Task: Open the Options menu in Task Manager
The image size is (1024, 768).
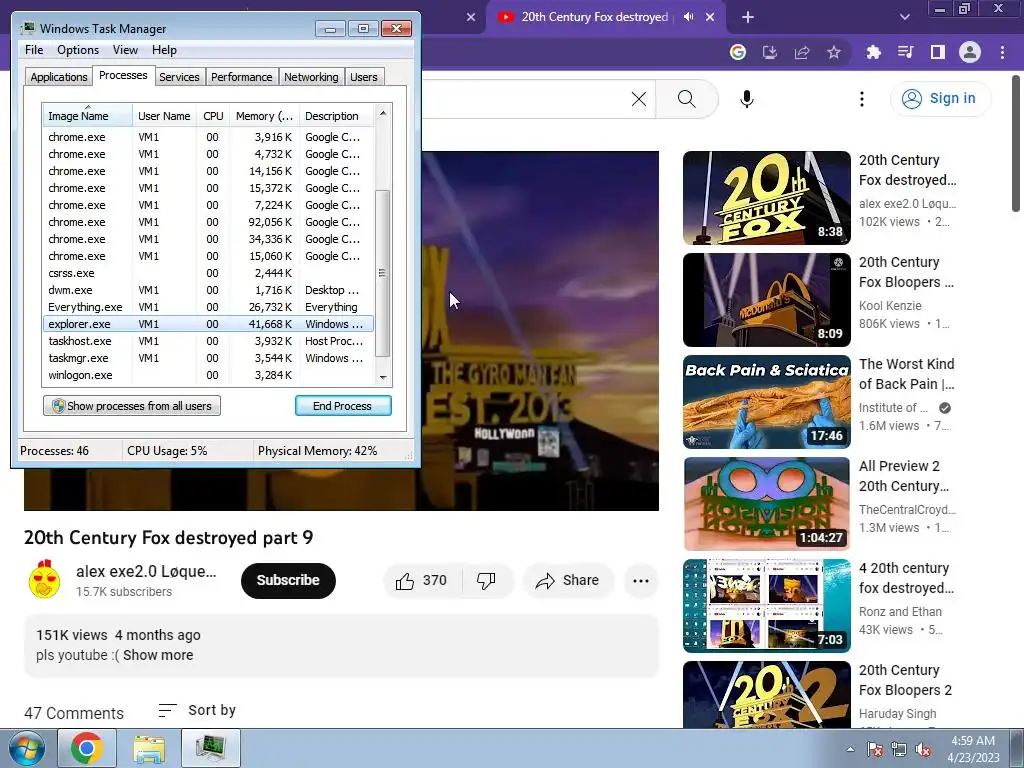Action: click(x=78, y=50)
